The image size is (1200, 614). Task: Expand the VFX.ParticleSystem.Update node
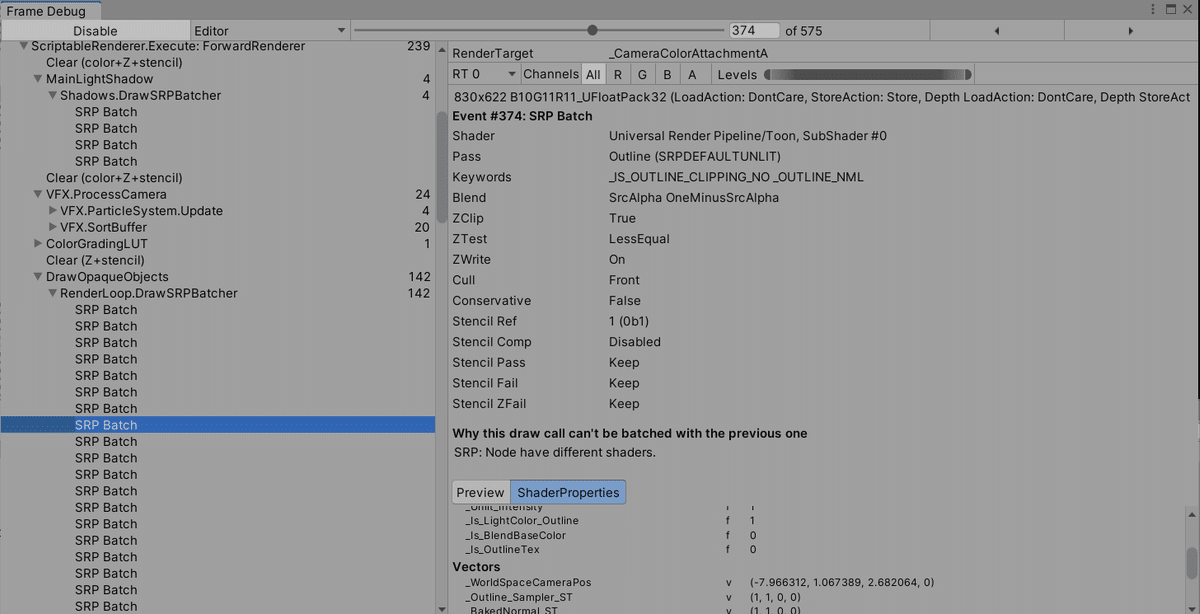(x=53, y=211)
